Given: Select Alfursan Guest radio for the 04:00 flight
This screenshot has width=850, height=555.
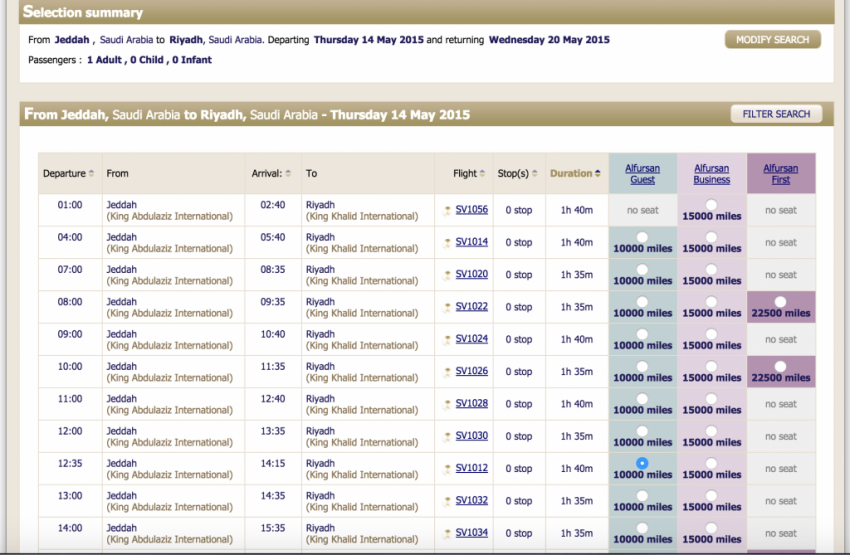Looking at the screenshot, I should coord(642,237).
